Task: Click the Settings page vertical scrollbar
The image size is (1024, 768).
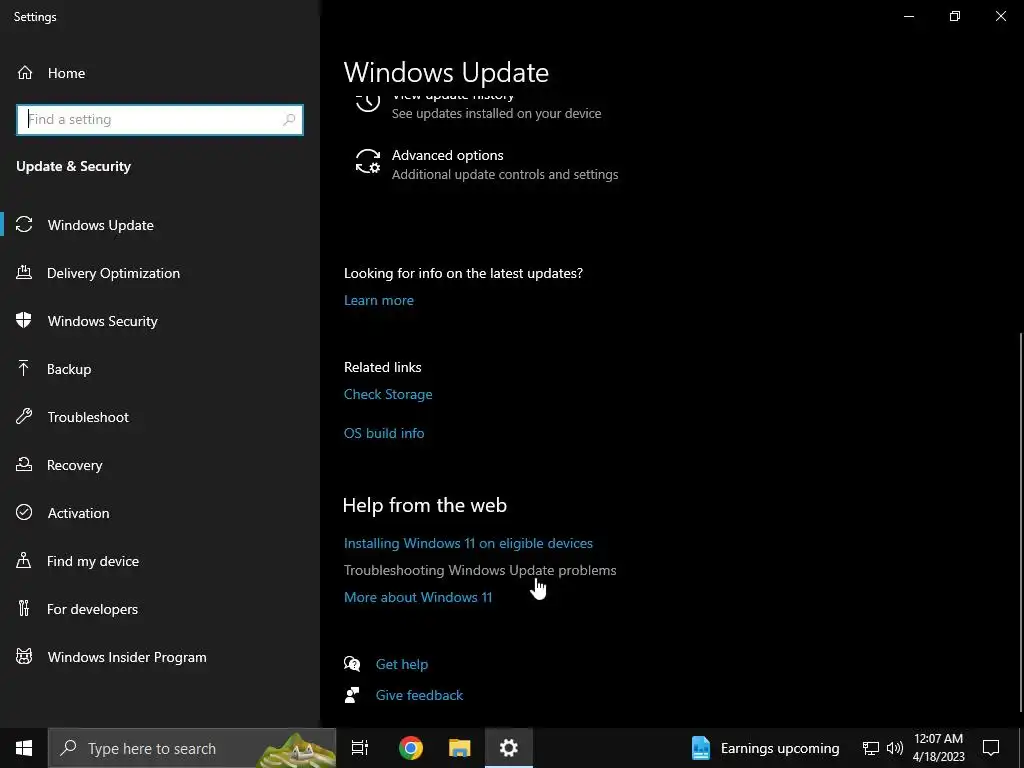Action: pos(1020,522)
